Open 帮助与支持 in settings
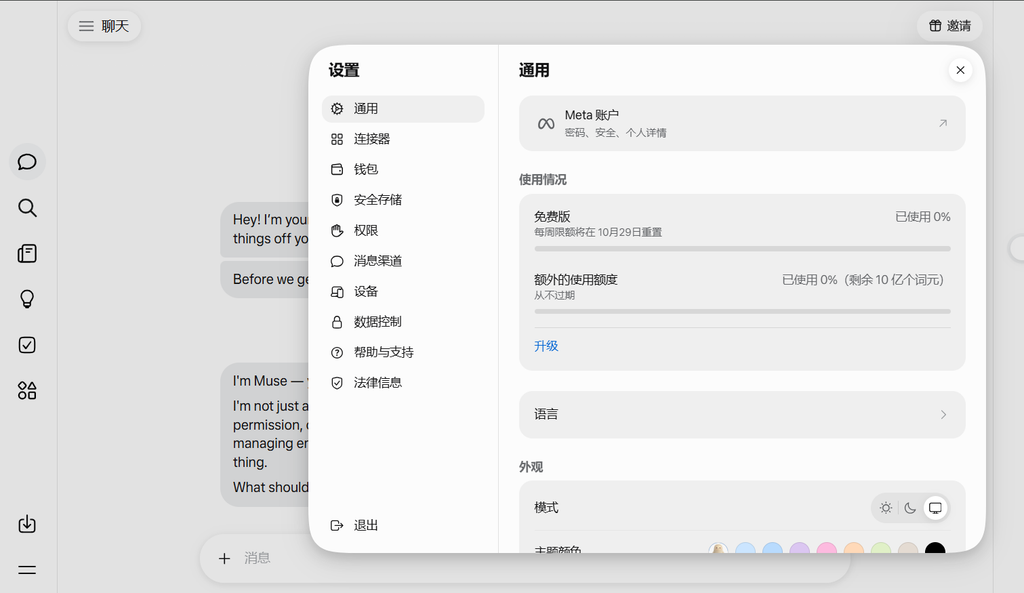This screenshot has width=1024, height=593. [x=403, y=353]
